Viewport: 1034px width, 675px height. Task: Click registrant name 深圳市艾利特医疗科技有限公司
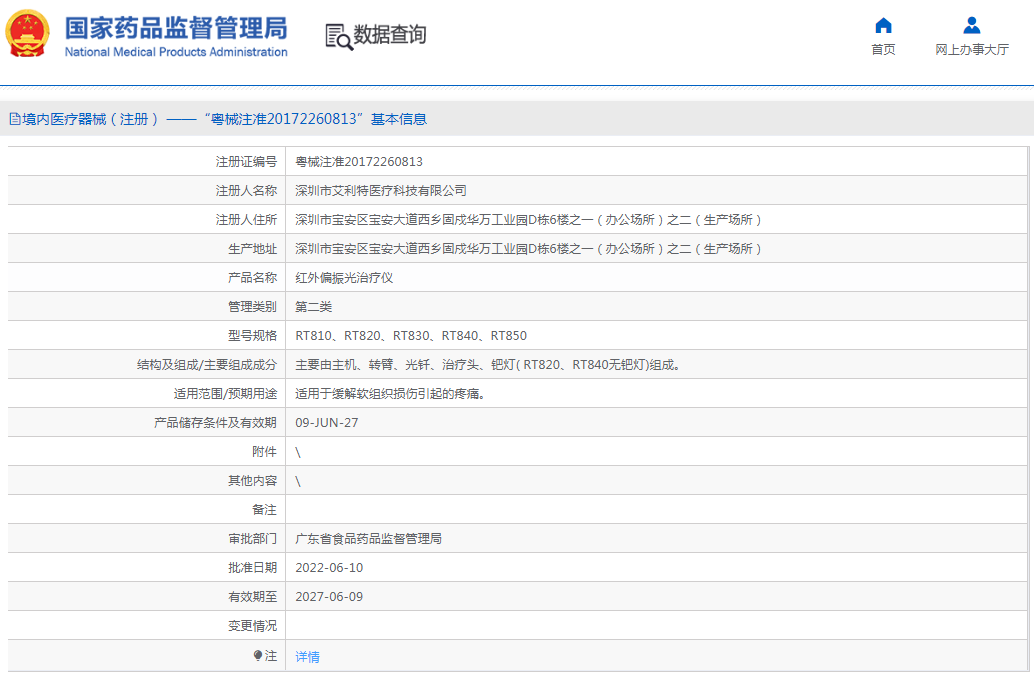(381, 190)
